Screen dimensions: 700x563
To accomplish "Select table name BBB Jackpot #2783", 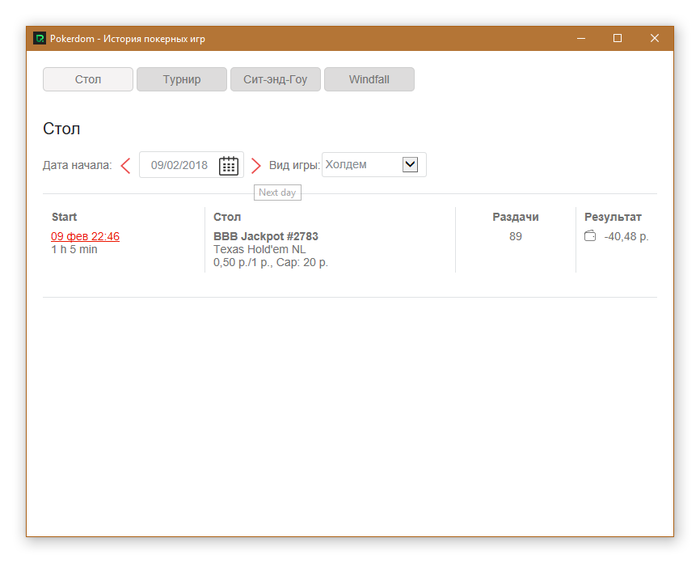I will [266, 236].
